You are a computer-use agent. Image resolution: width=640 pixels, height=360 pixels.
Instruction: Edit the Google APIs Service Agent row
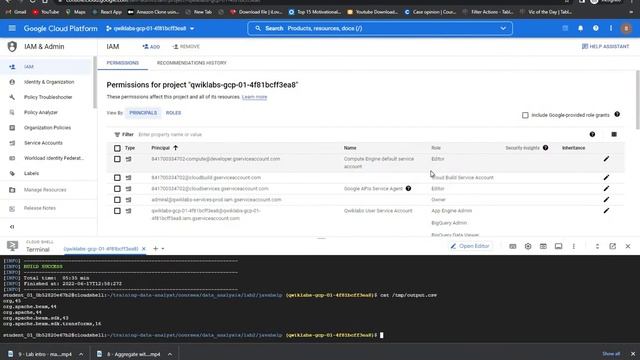606,189
